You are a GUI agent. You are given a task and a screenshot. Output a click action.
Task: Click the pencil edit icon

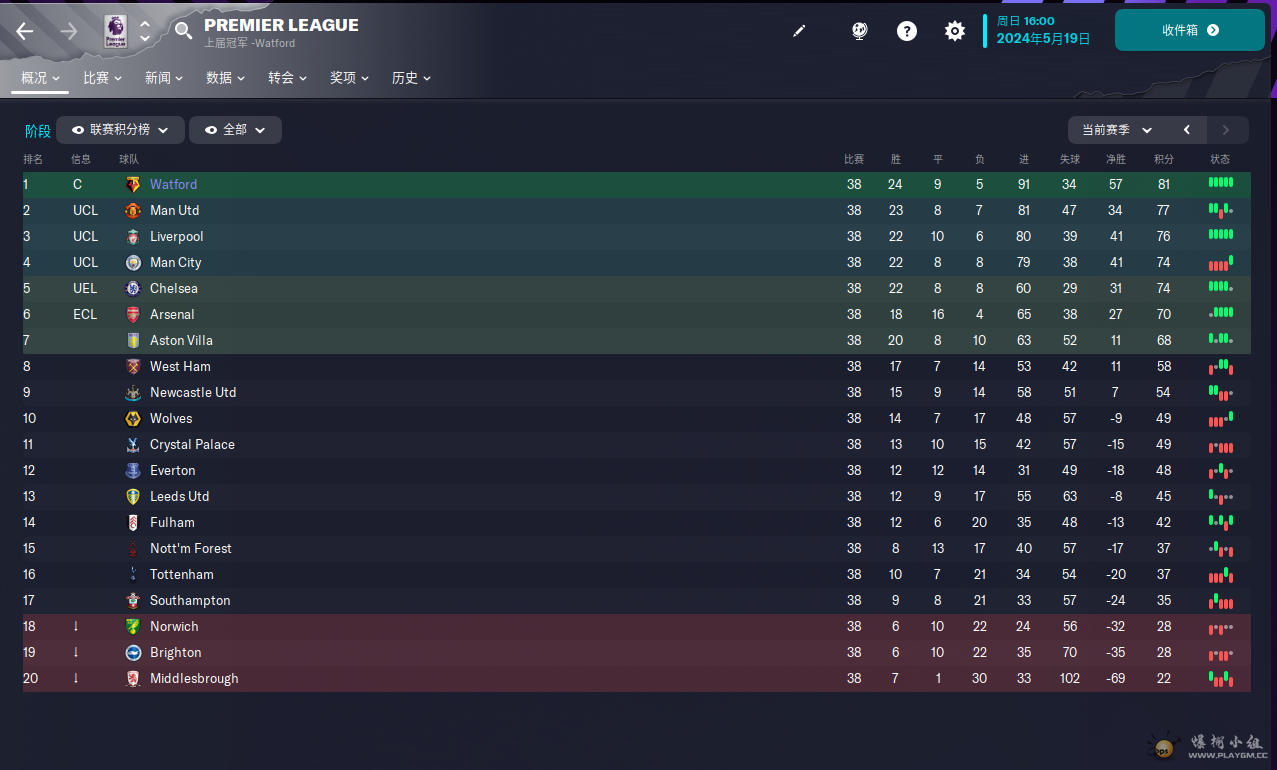[x=798, y=31]
